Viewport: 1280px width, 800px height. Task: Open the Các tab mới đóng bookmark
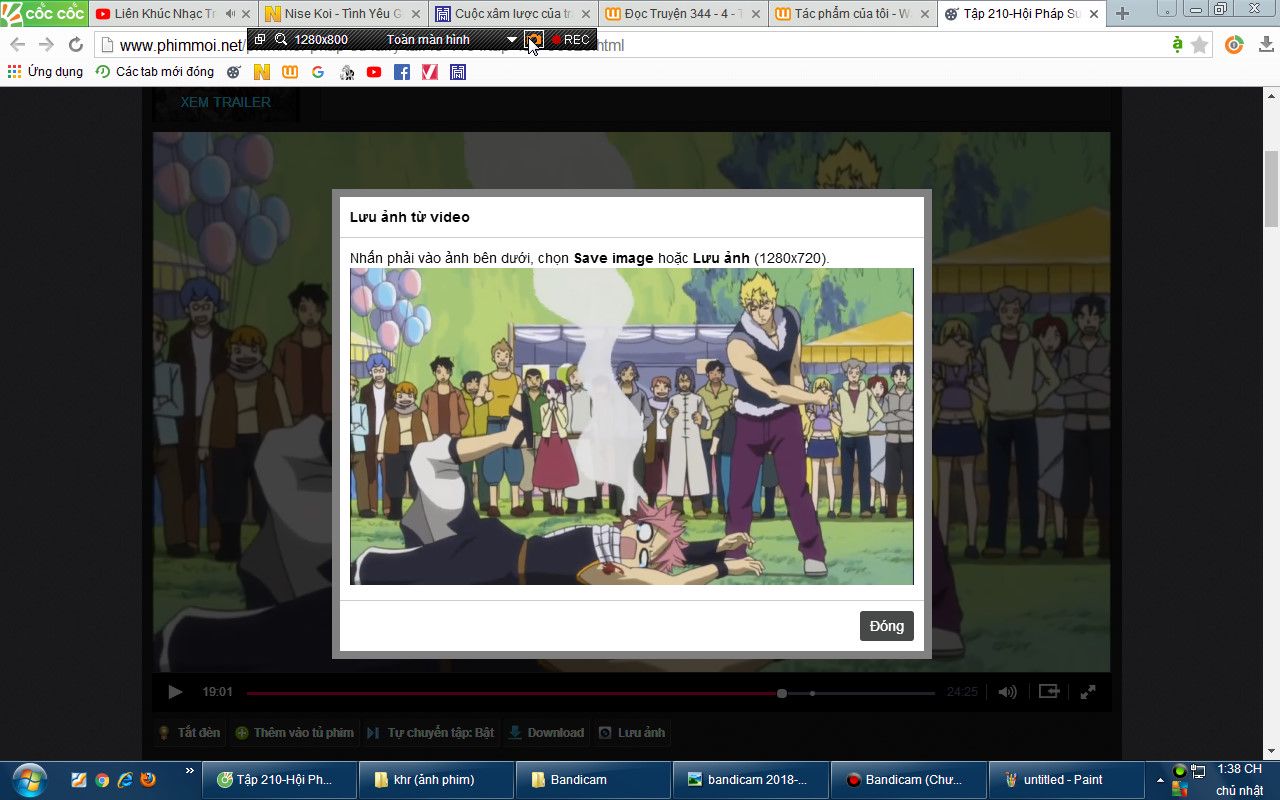(x=154, y=72)
